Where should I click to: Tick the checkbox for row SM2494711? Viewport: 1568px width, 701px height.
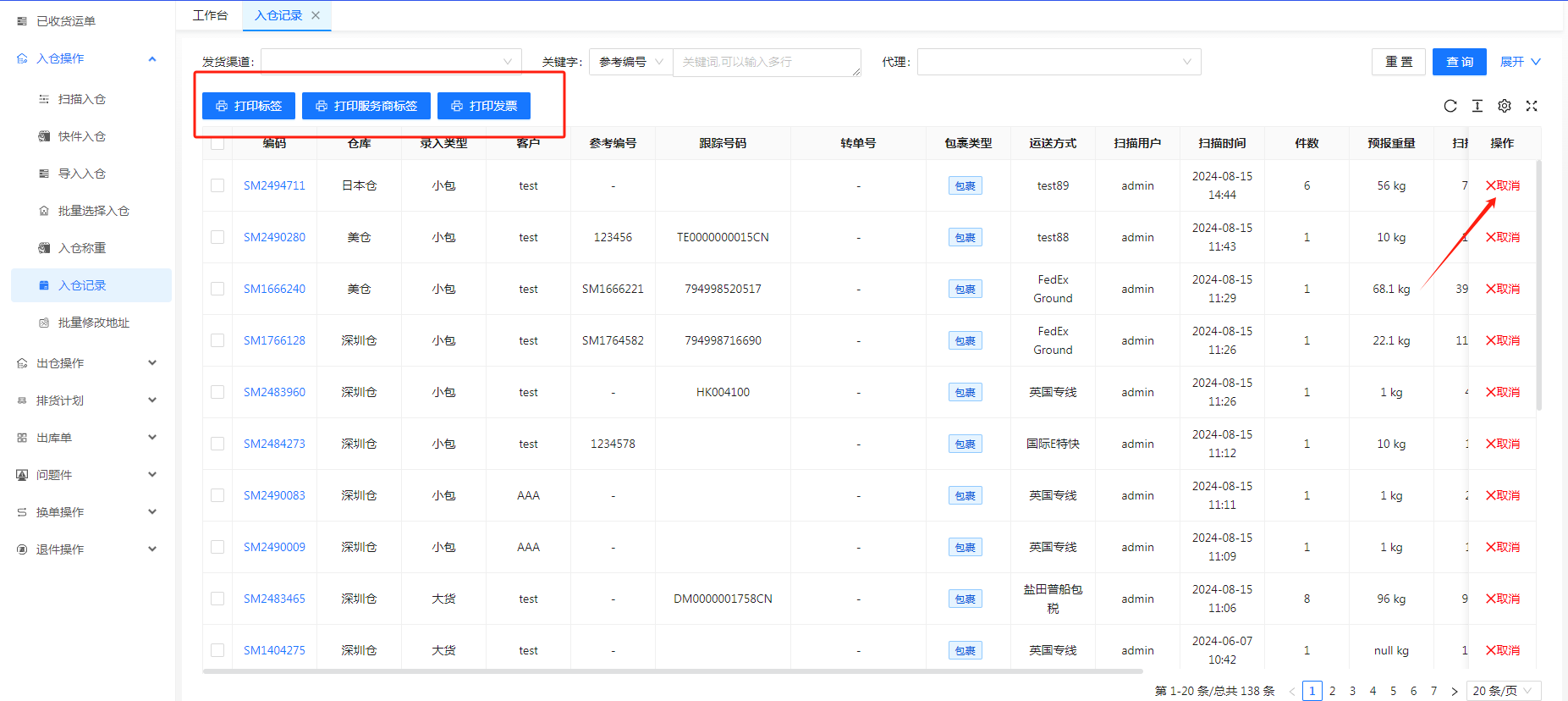[217, 185]
